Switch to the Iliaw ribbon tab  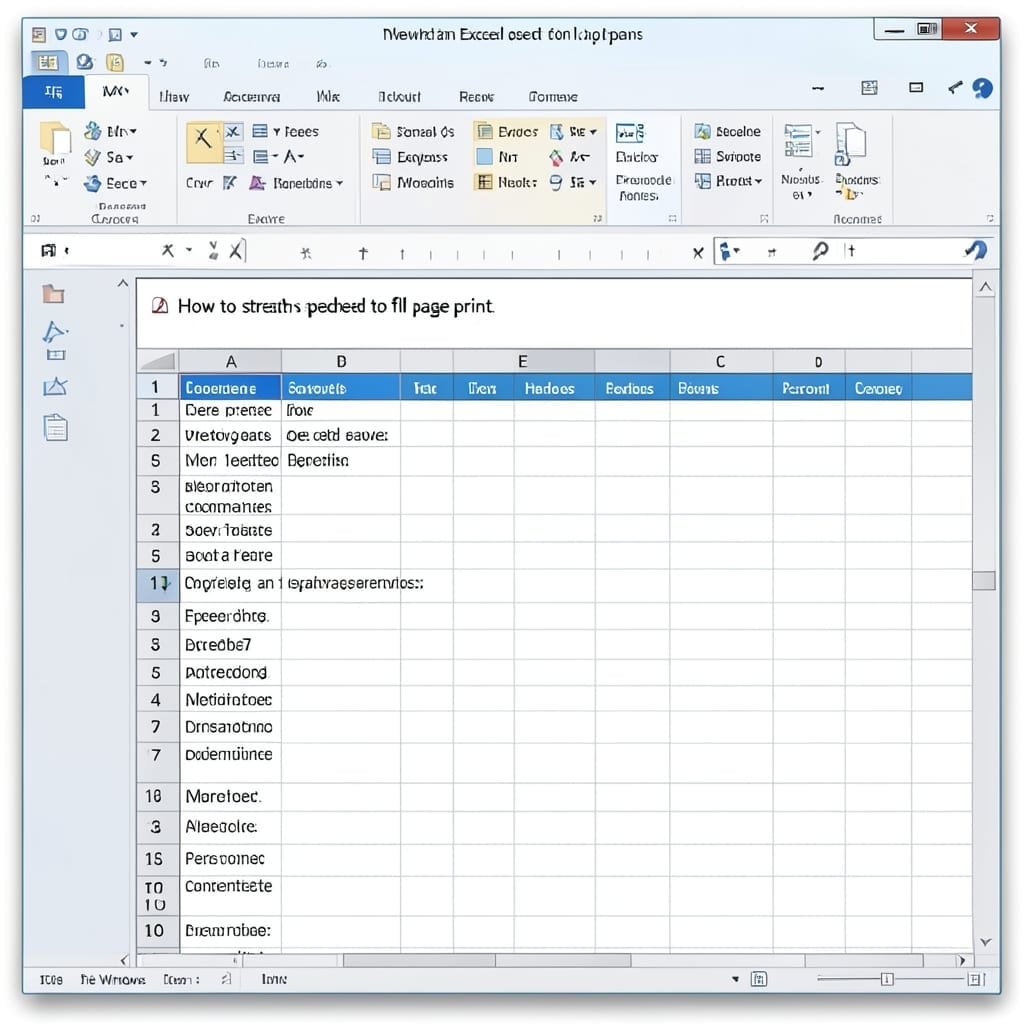tap(174, 97)
